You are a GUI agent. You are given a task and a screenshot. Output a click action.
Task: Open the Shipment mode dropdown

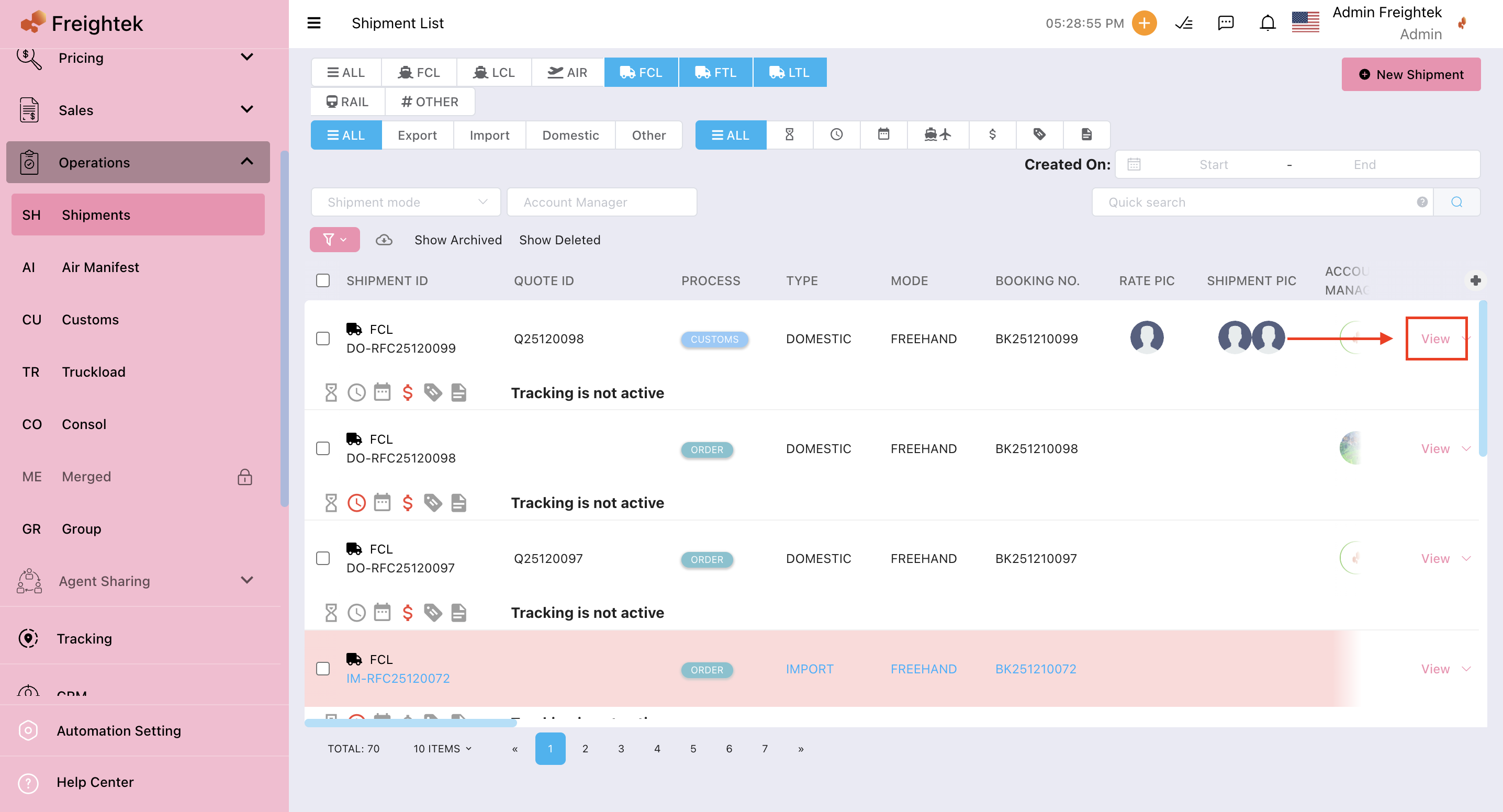tap(406, 202)
